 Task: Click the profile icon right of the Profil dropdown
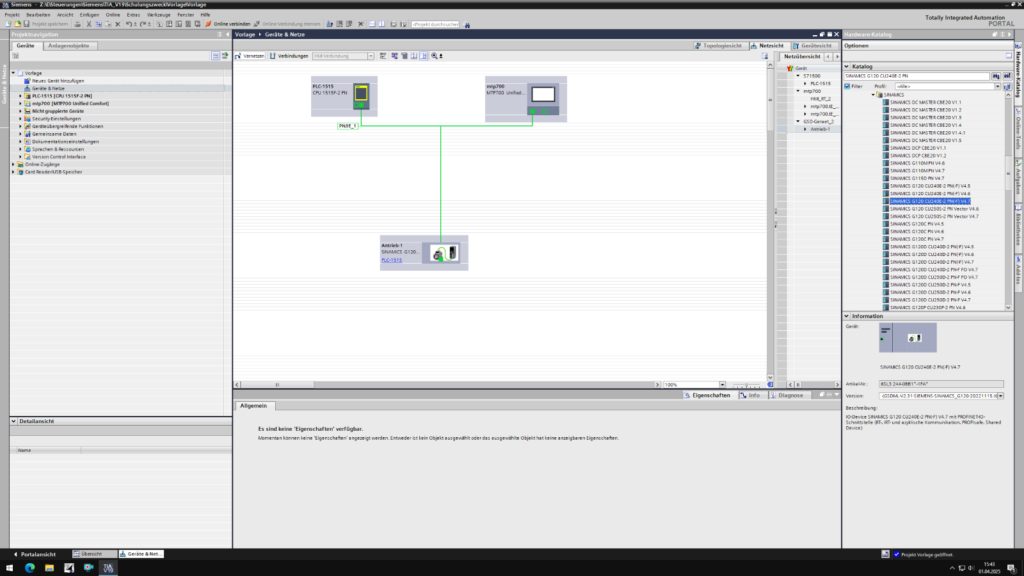[1006, 86]
